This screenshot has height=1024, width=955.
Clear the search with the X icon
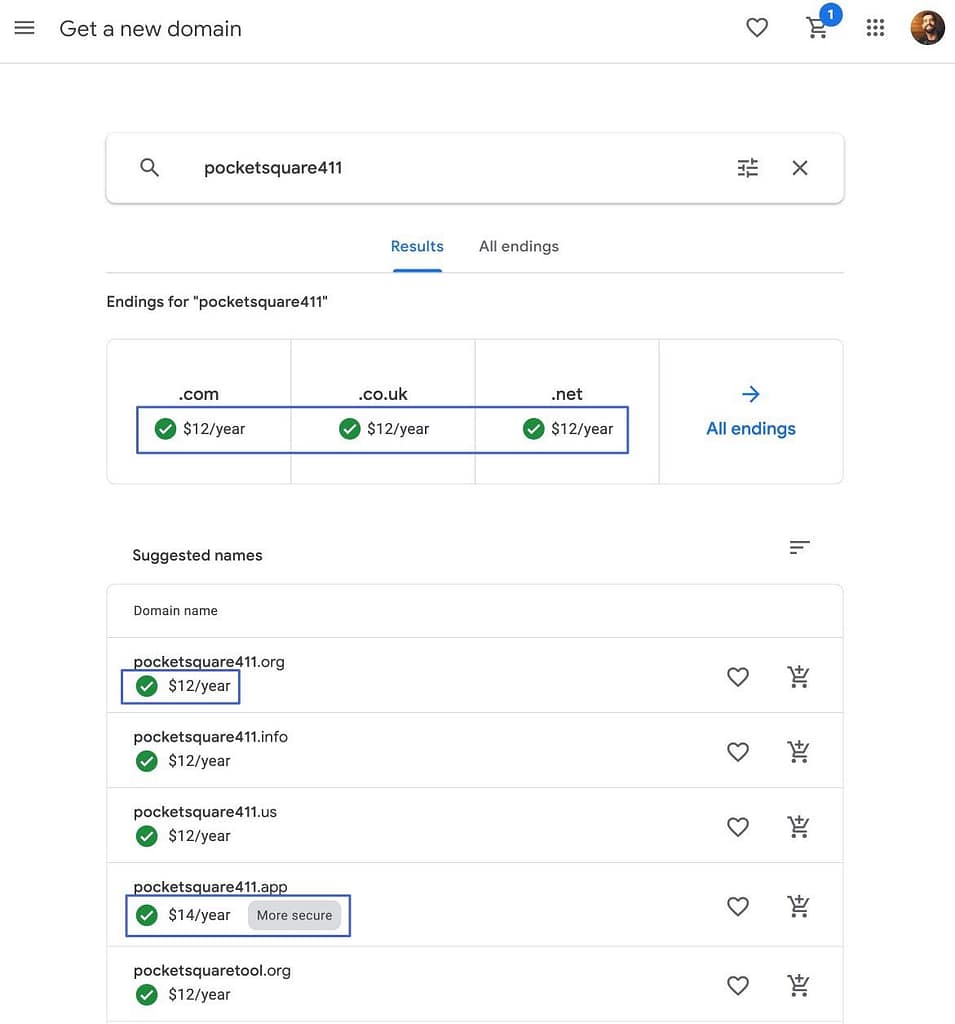799,167
